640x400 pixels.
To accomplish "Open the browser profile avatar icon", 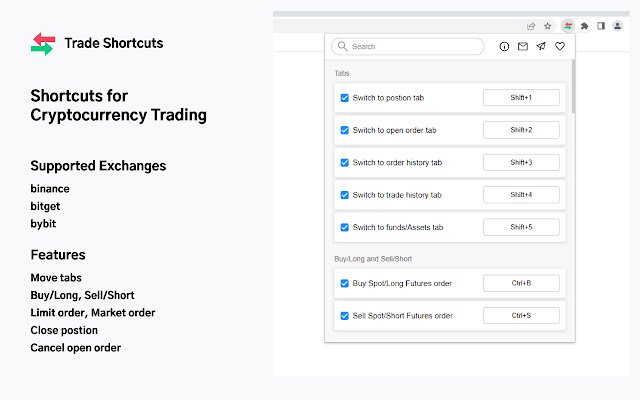I will (618, 26).
